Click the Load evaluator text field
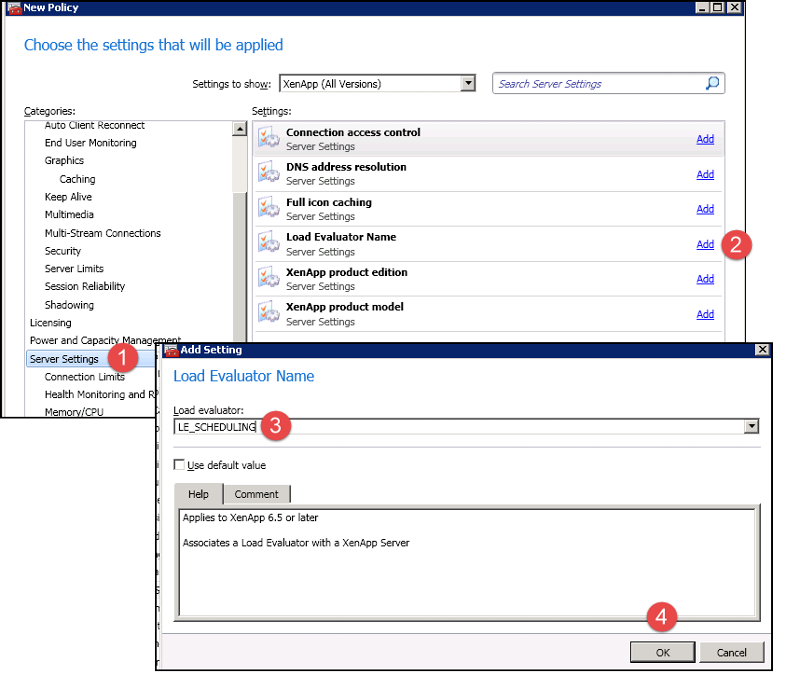Screen dimensions: 800x686 459,426
